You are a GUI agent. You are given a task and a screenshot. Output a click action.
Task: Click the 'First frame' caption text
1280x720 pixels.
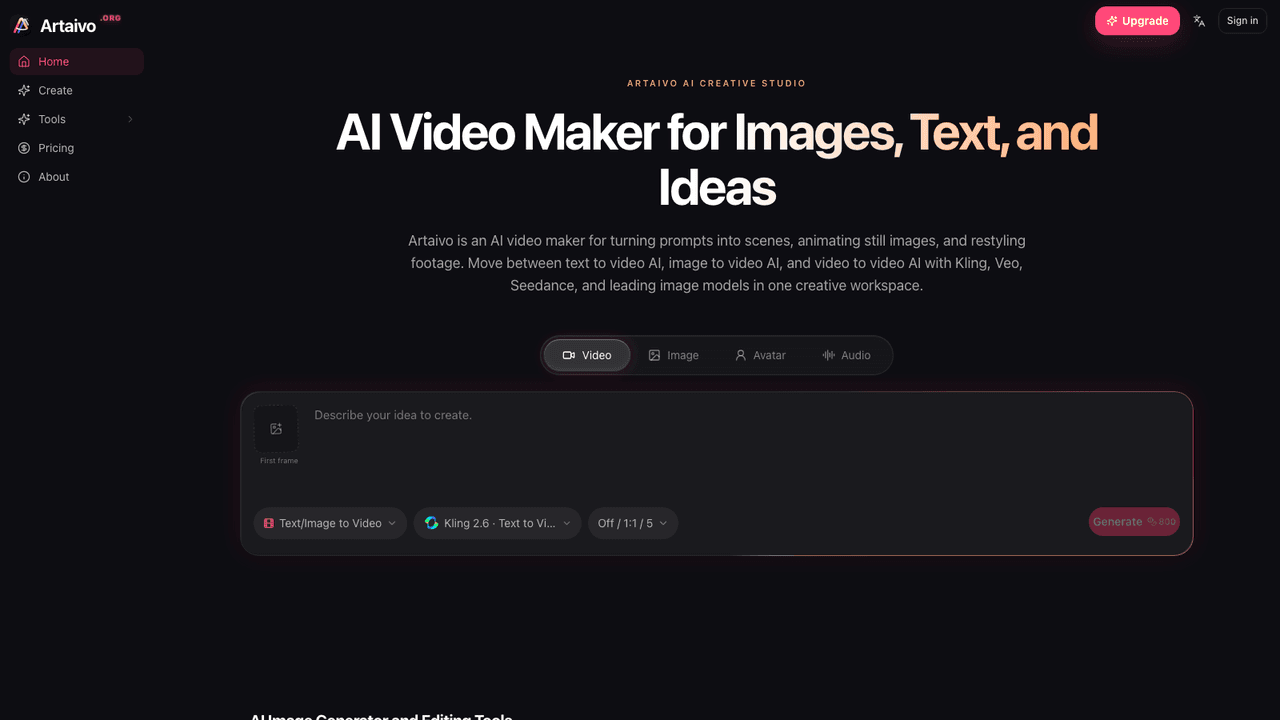(x=279, y=461)
